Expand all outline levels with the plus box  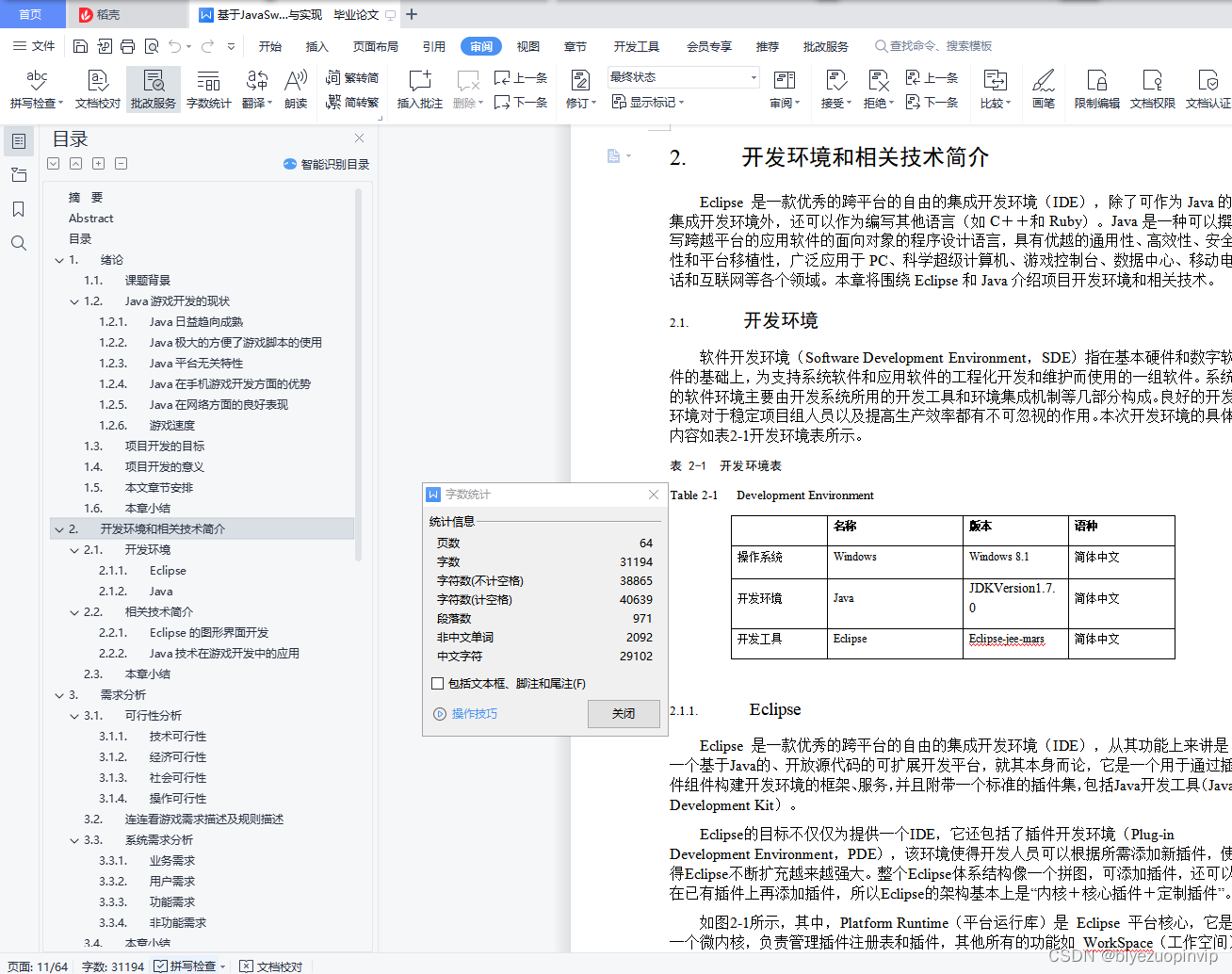tap(98, 164)
